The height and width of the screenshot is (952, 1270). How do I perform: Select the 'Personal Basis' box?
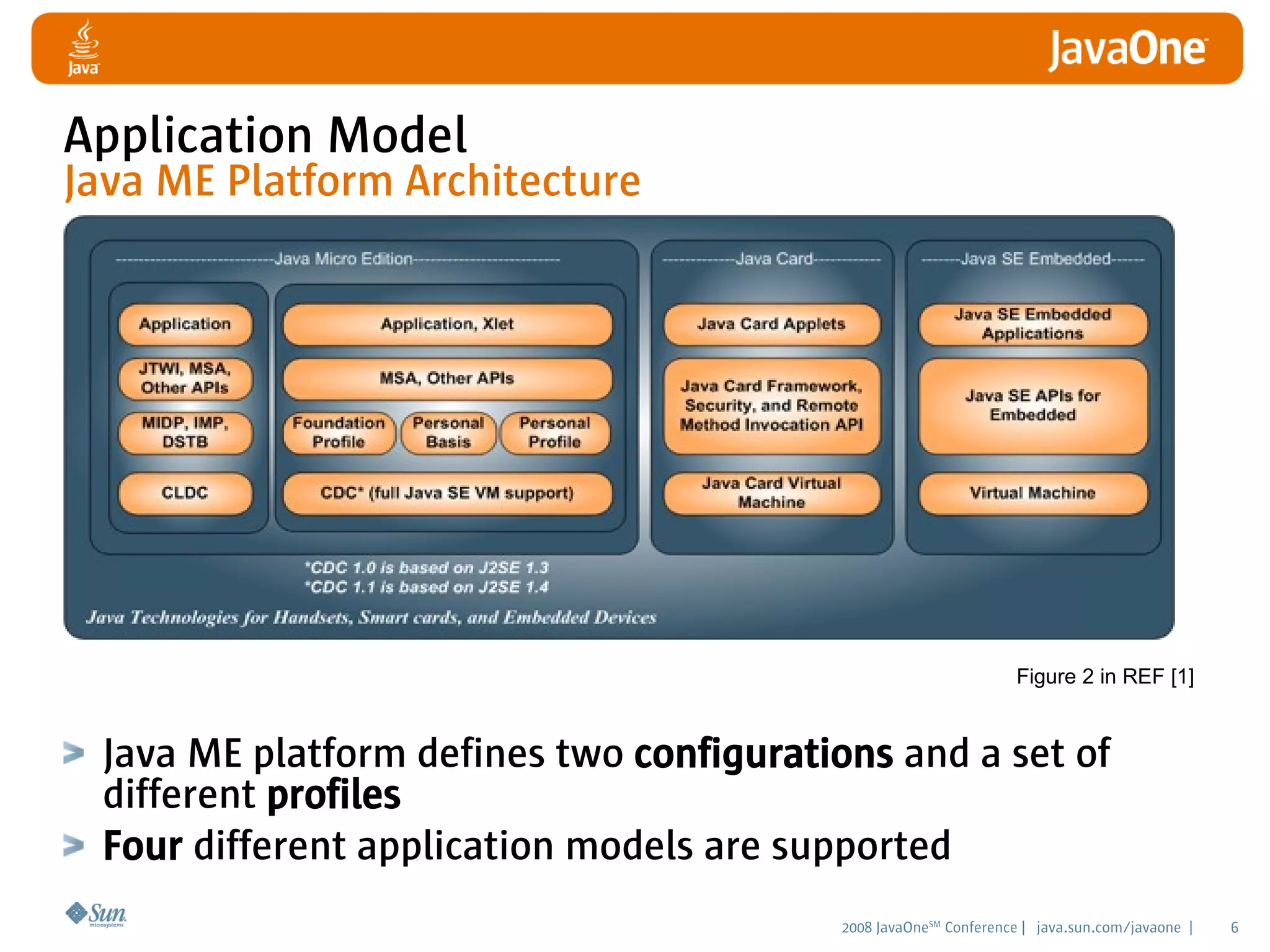point(448,433)
